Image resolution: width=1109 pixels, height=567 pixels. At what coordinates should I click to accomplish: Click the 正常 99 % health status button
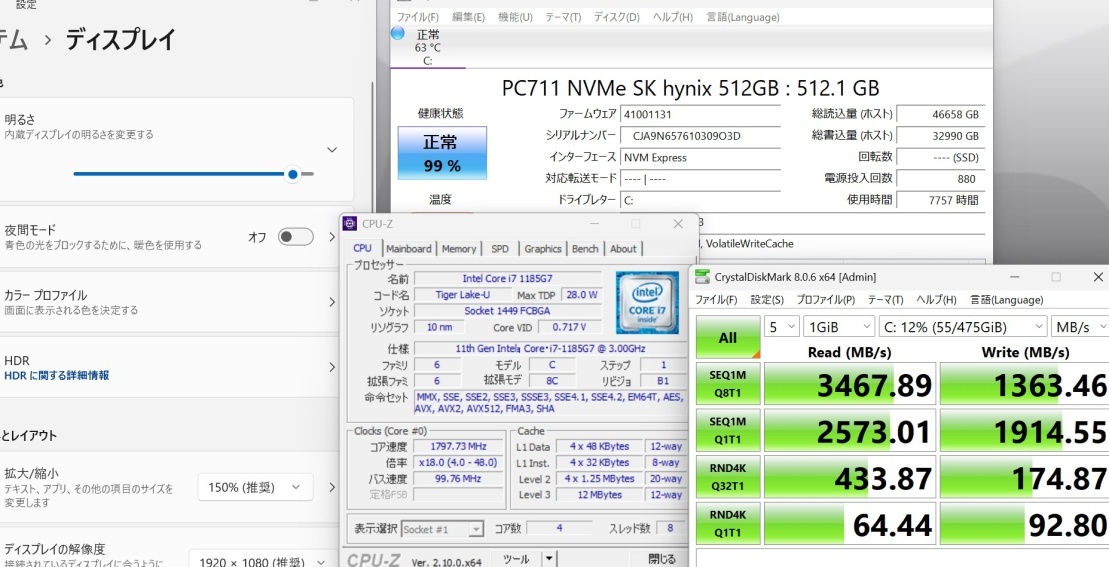click(x=442, y=153)
